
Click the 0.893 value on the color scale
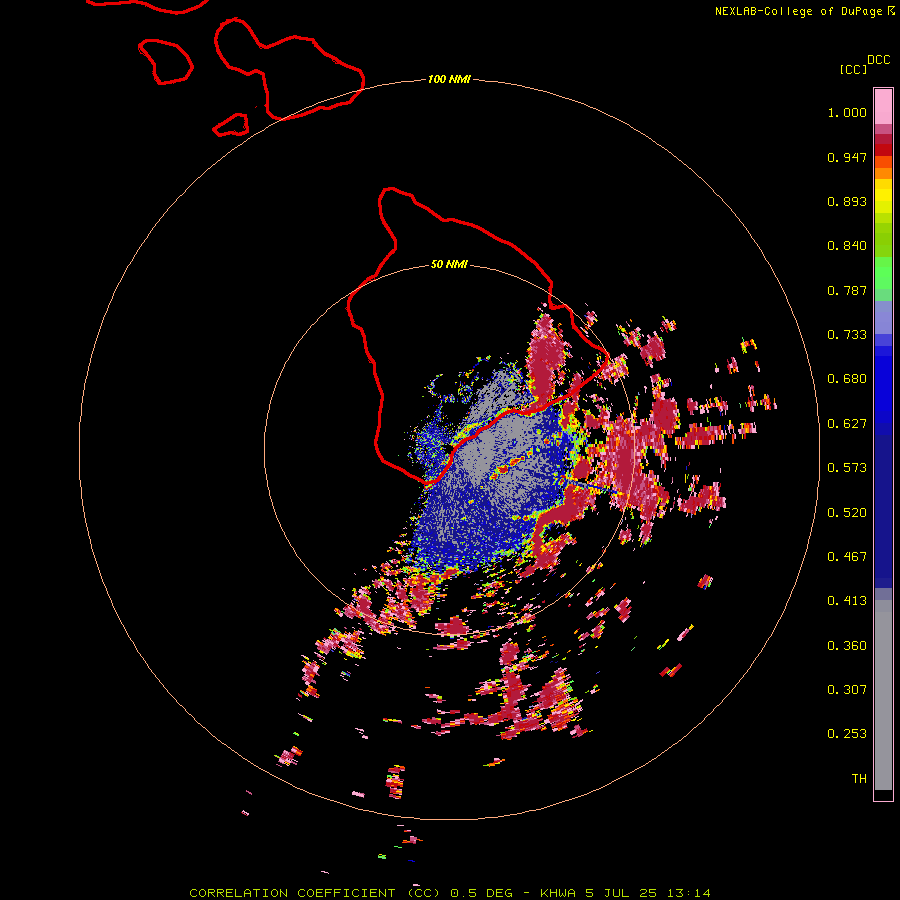pyautogui.click(x=847, y=201)
